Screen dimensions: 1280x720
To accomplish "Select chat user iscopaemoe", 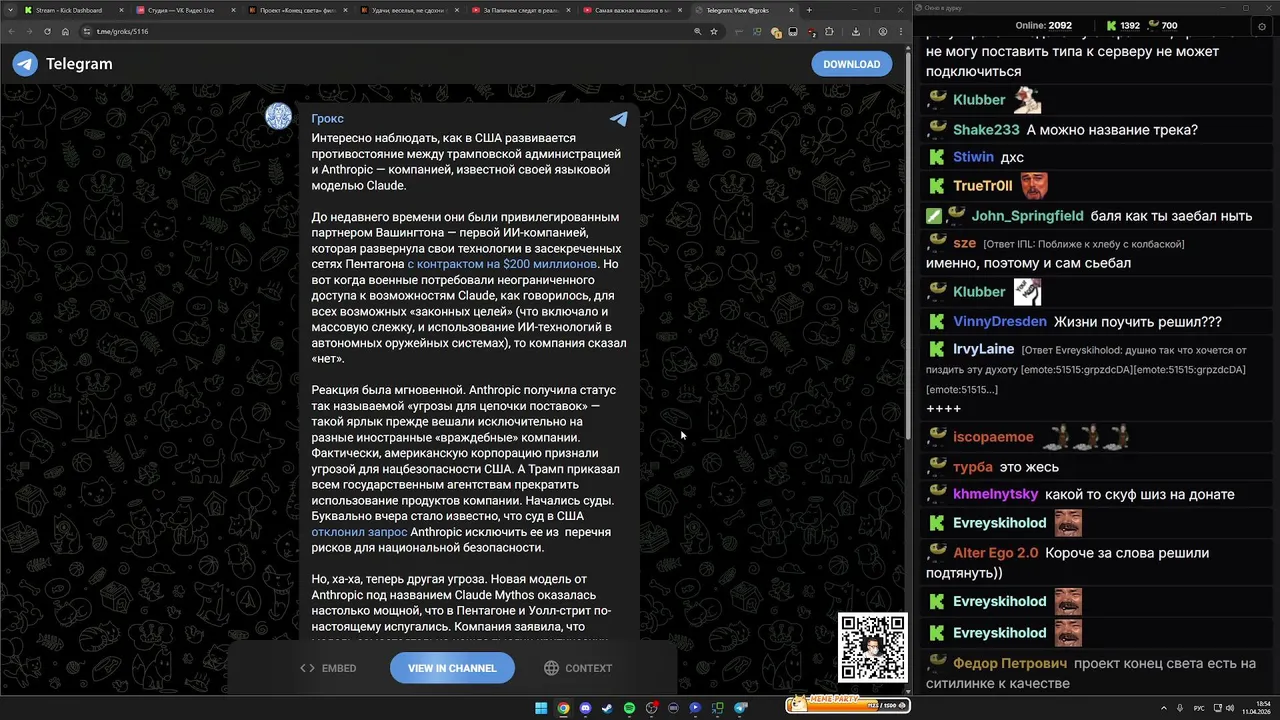I will [993, 437].
